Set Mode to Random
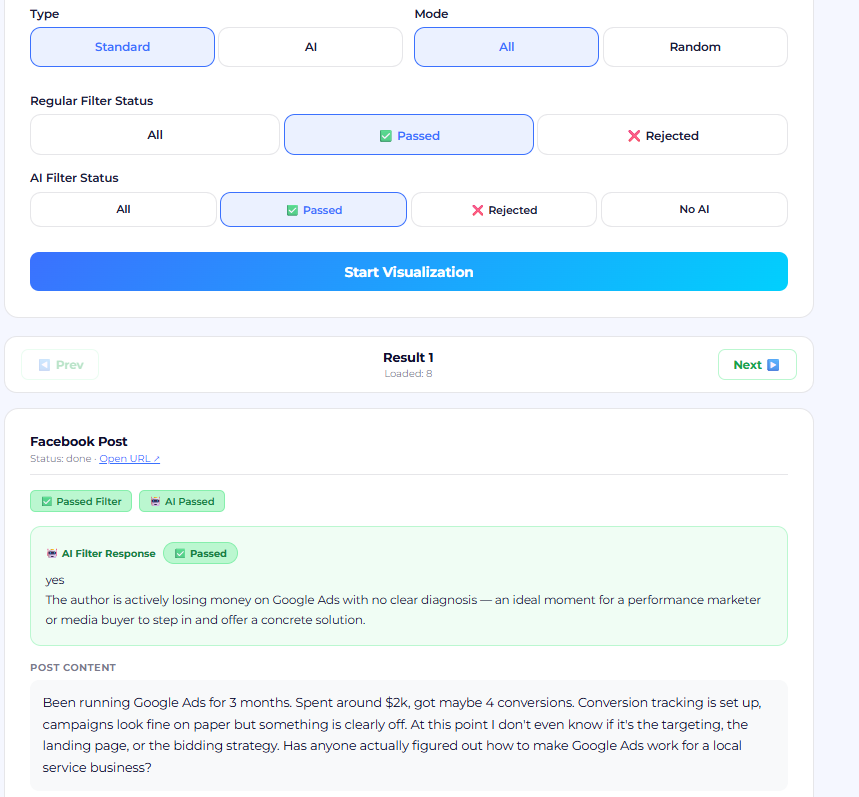Image resolution: width=859 pixels, height=797 pixels. pos(695,47)
